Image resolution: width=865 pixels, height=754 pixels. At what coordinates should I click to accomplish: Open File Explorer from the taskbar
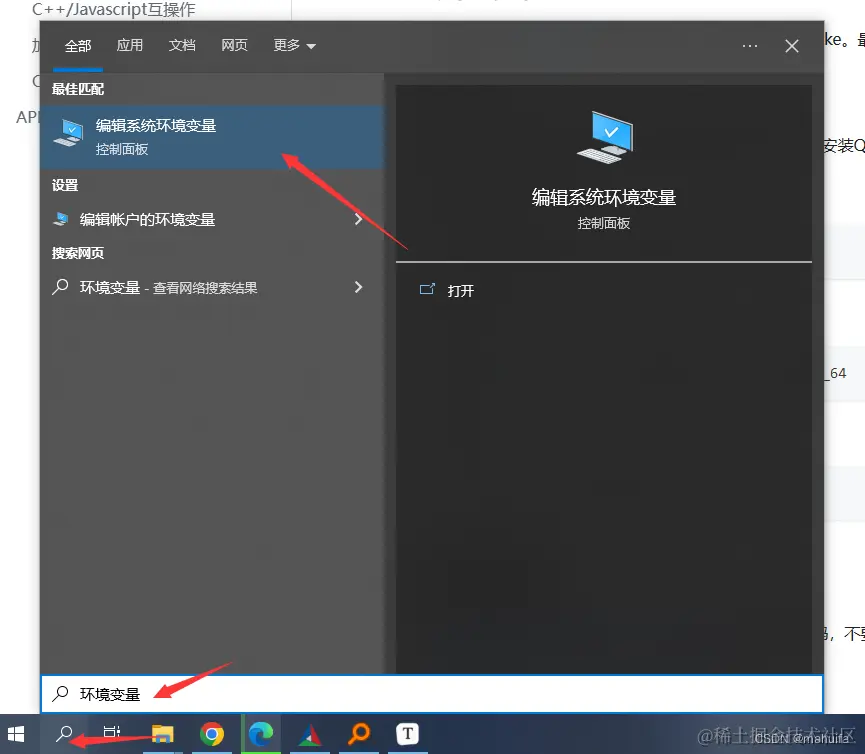[x=163, y=733]
